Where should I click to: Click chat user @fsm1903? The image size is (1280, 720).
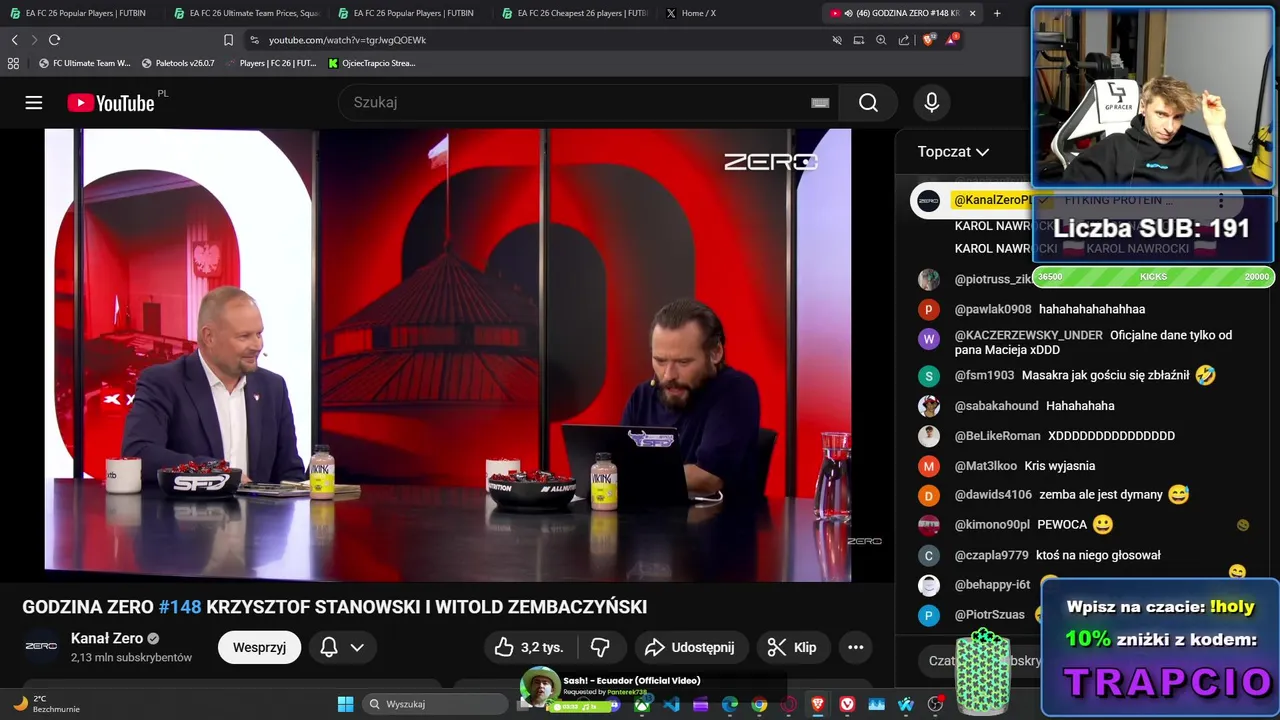[x=984, y=375]
